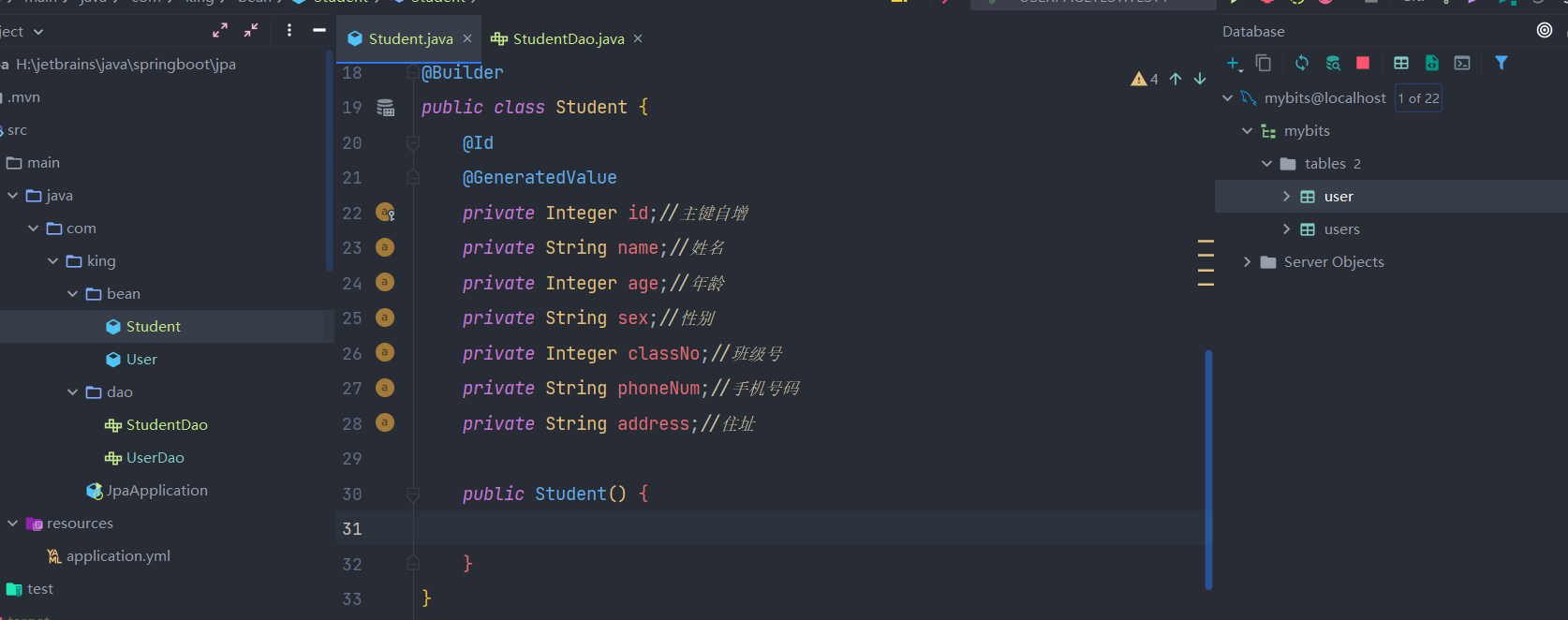
Task: Click the phoneNum gutter icon on line 27
Action: 384,388
